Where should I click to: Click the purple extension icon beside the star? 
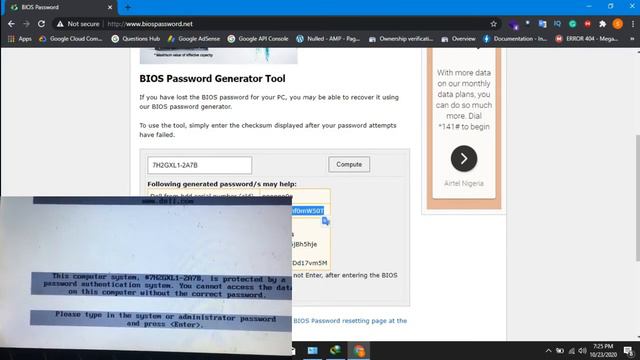click(513, 24)
